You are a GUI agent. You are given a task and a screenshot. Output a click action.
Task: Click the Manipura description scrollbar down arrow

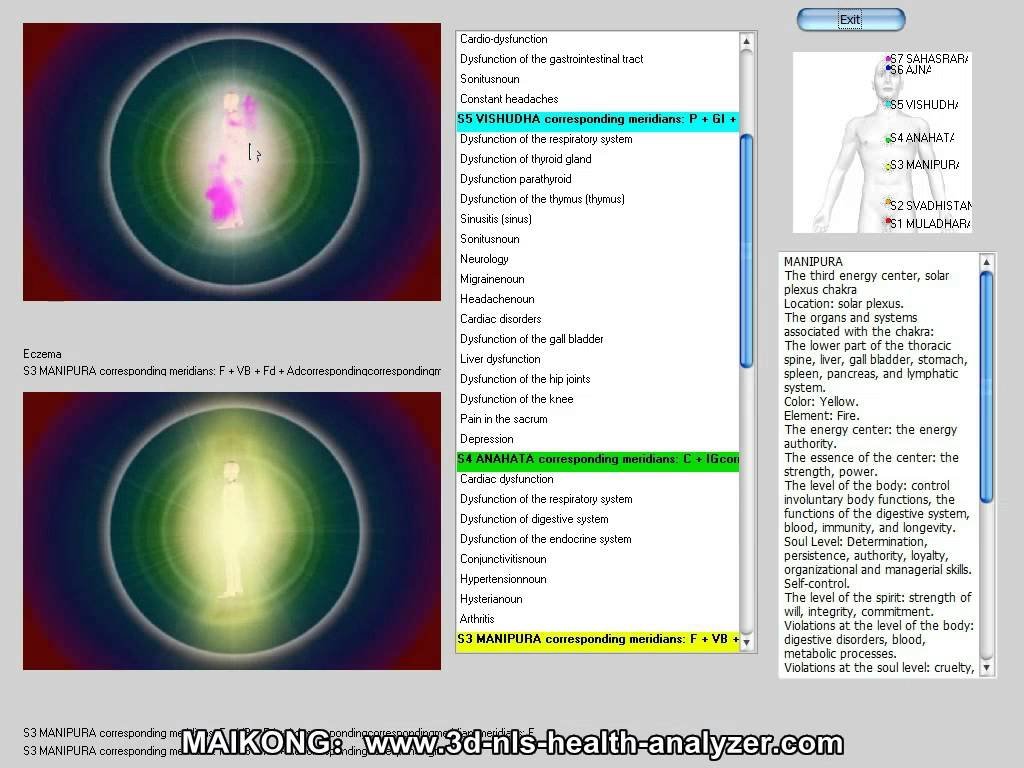(987, 668)
